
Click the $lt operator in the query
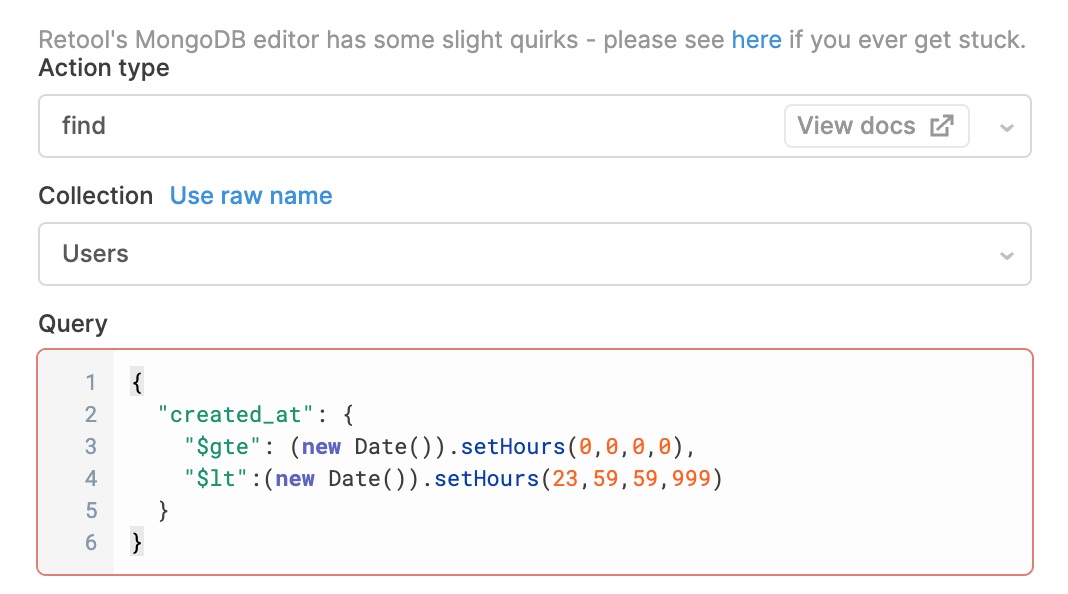coord(216,479)
